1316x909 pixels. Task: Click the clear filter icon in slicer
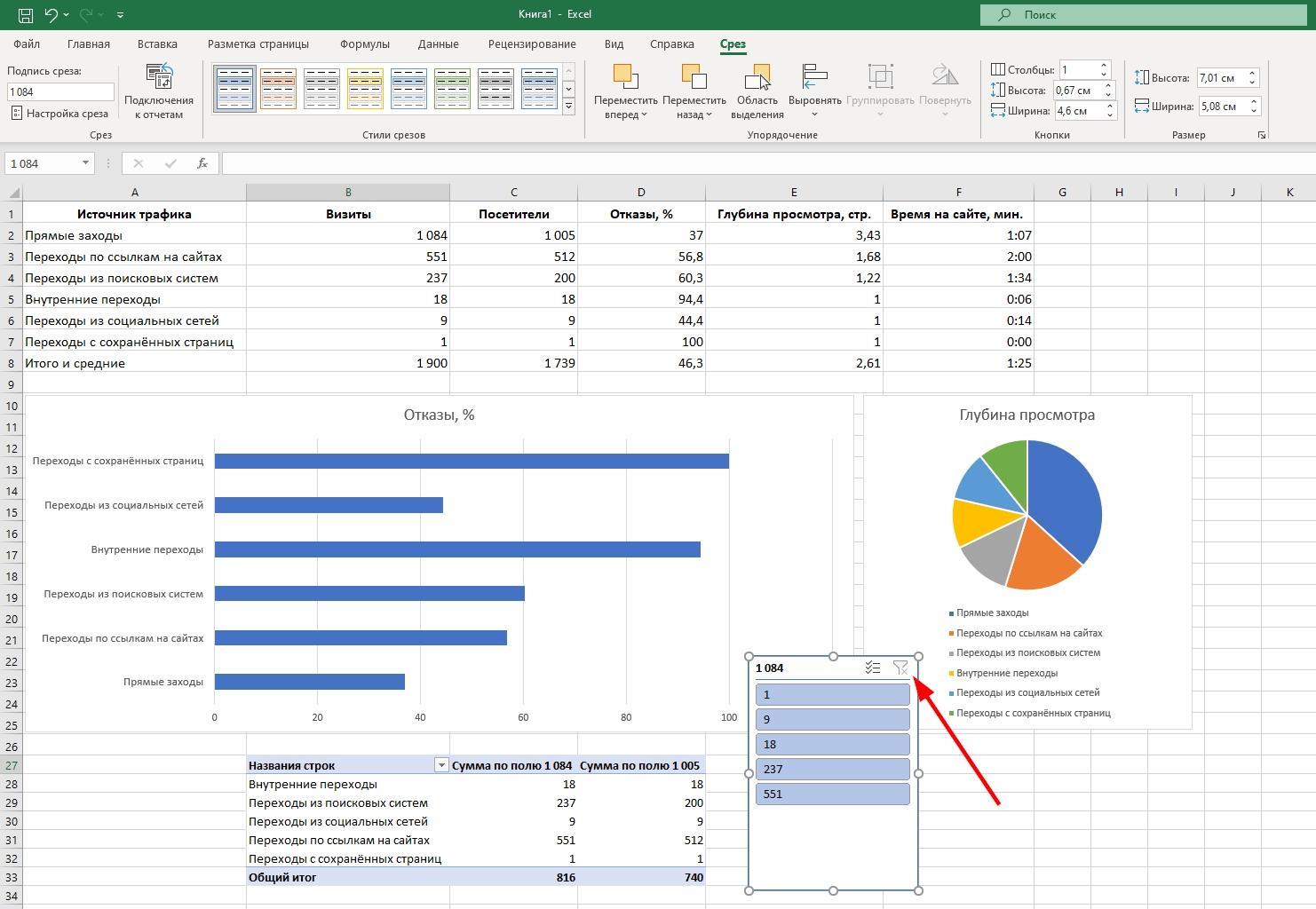[x=900, y=668]
